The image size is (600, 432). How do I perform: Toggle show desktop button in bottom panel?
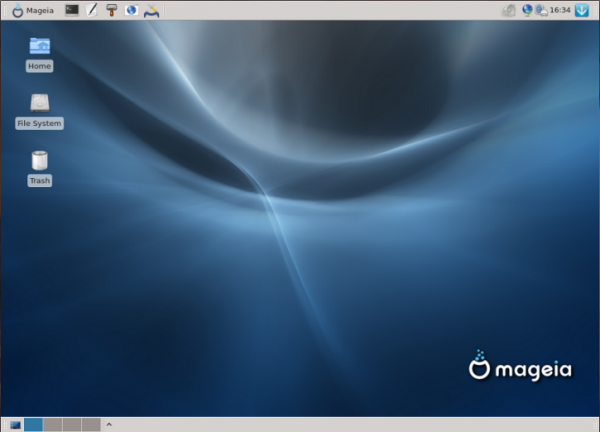tap(15, 425)
